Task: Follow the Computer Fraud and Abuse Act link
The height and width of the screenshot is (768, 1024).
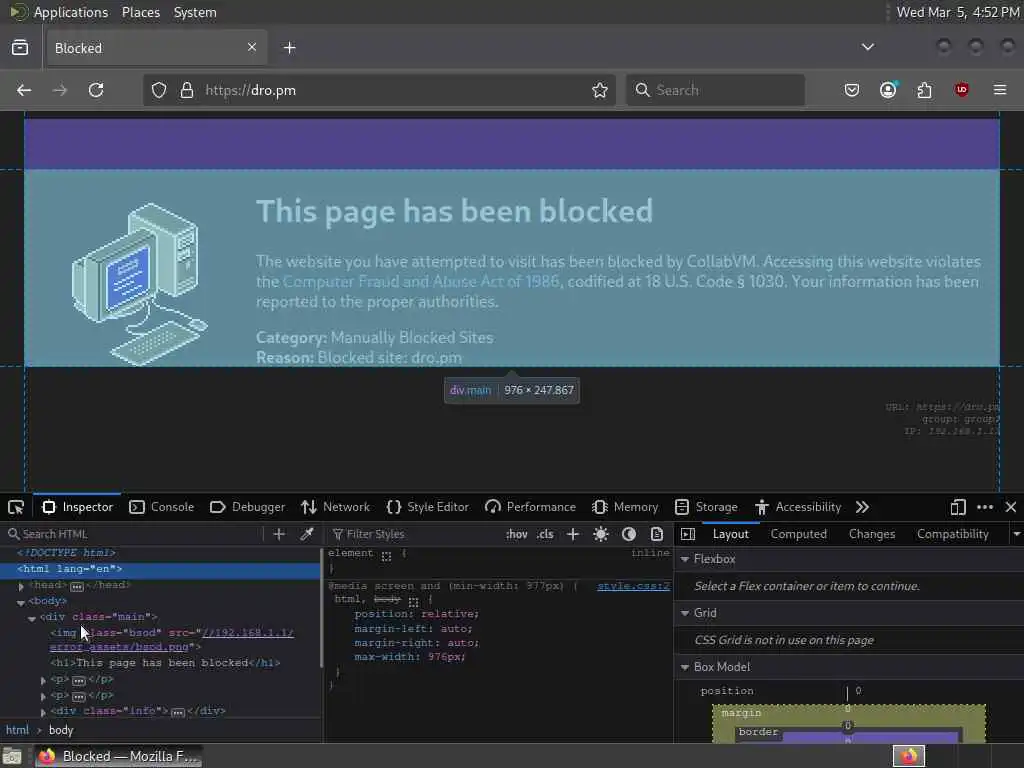Action: point(421,281)
